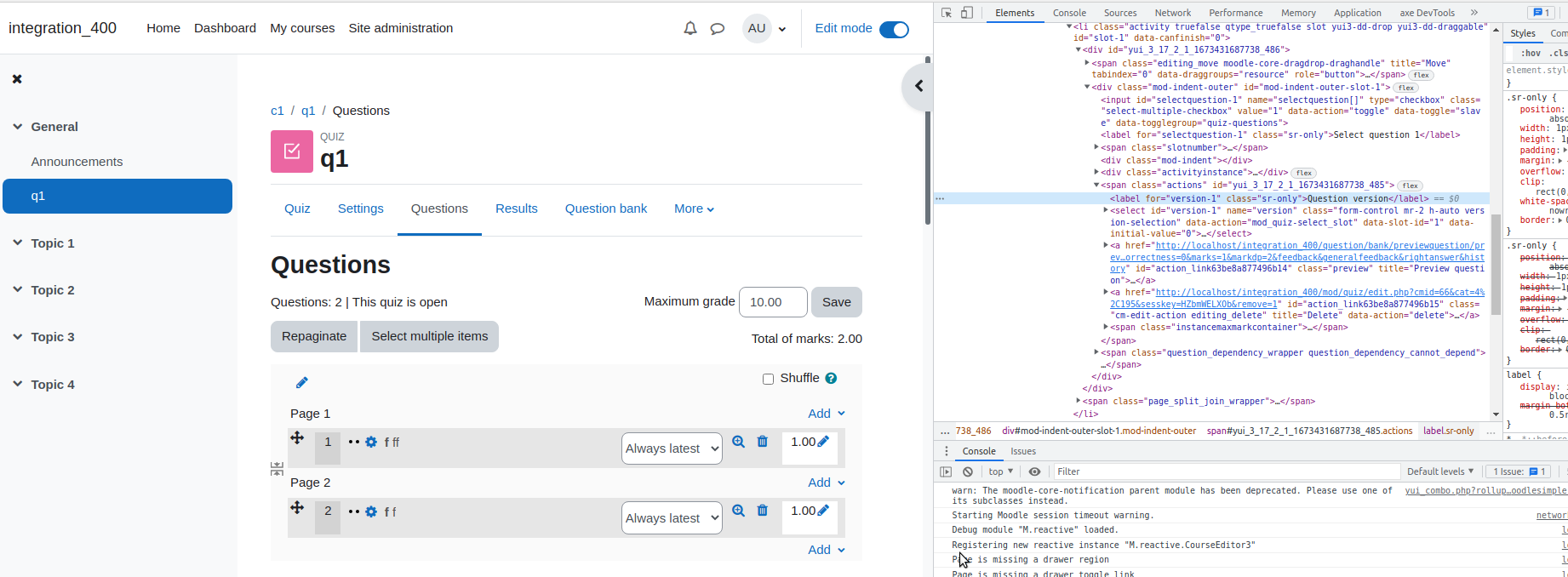The height and width of the screenshot is (577, 1568).
Task: Open the Add menu for Page 1
Action: click(827, 414)
